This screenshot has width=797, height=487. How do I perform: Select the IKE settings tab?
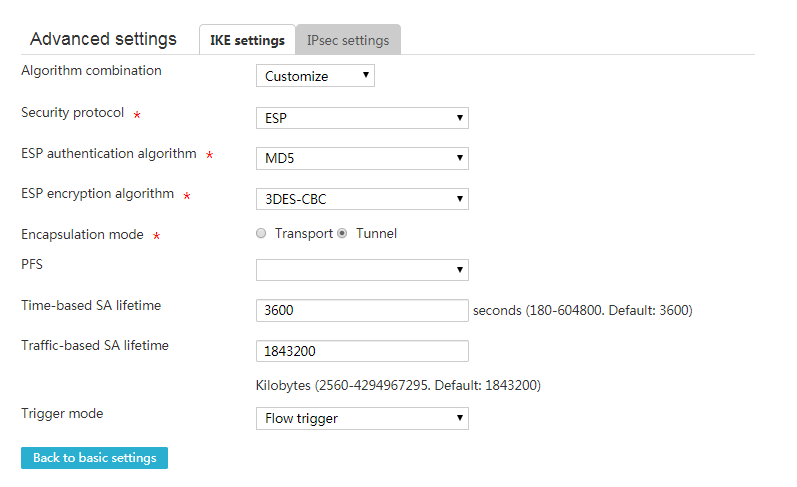(x=248, y=40)
